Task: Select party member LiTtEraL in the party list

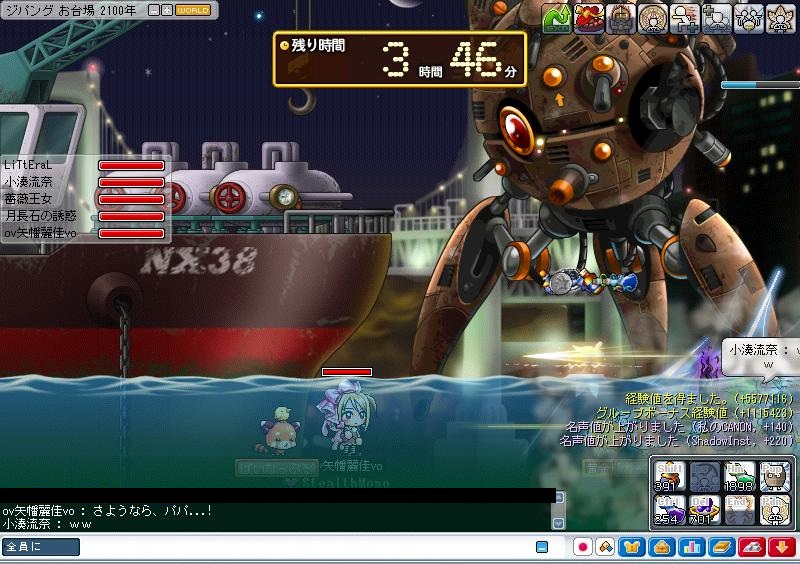Action: pos(28,165)
